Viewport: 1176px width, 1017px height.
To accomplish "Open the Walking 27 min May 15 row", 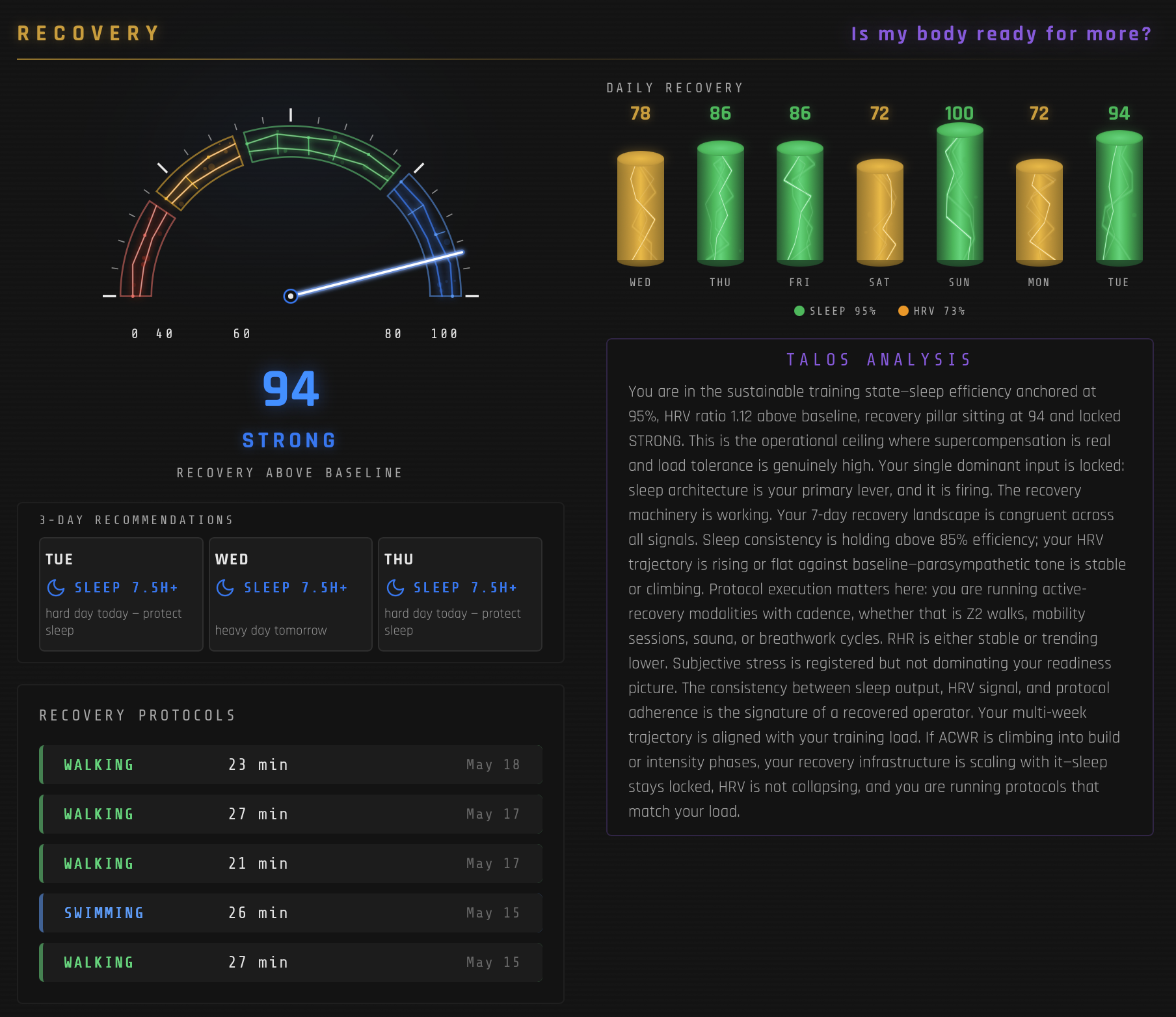I will point(291,962).
